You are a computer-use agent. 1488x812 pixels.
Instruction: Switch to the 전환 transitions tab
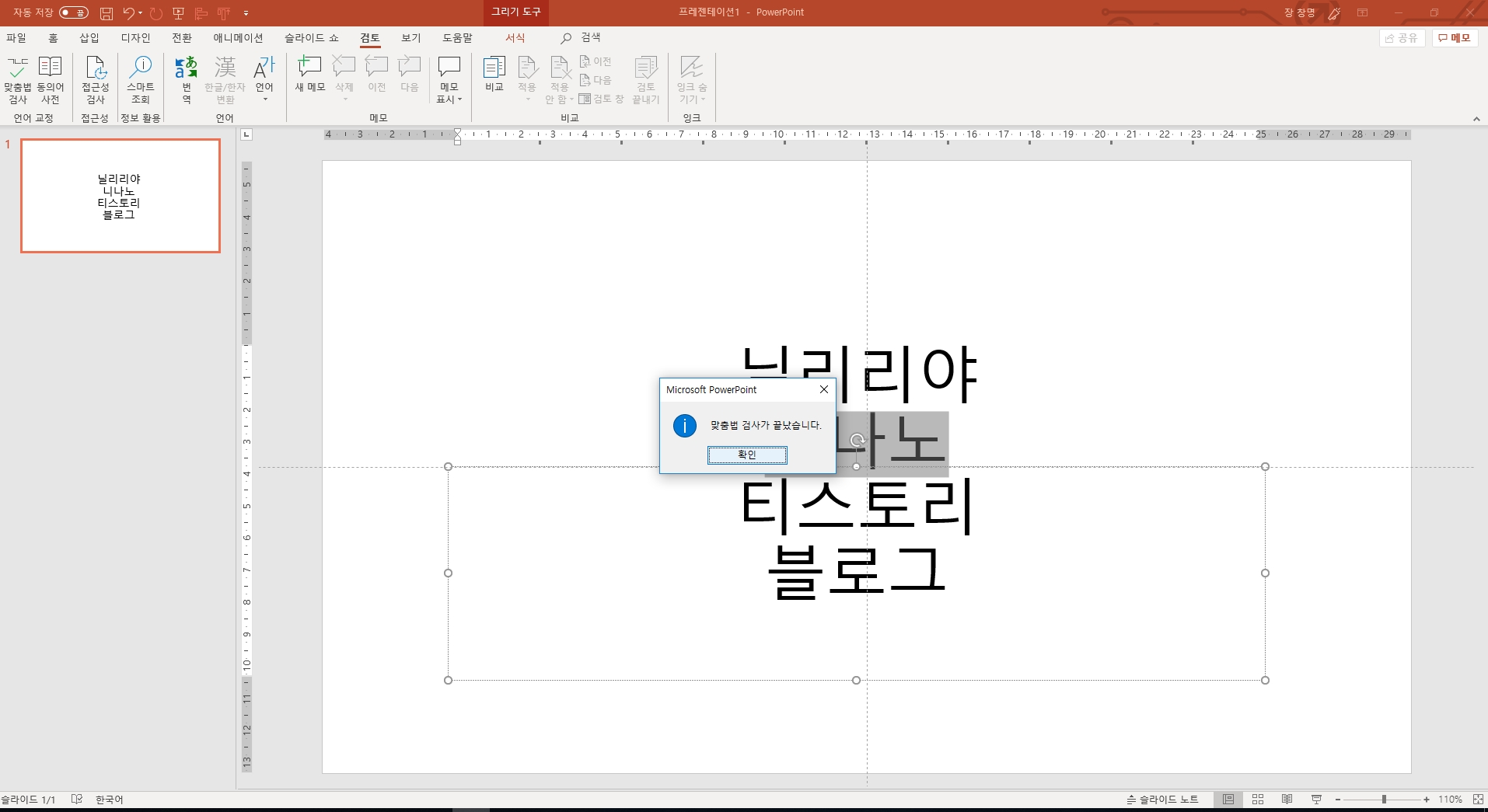tap(182, 37)
